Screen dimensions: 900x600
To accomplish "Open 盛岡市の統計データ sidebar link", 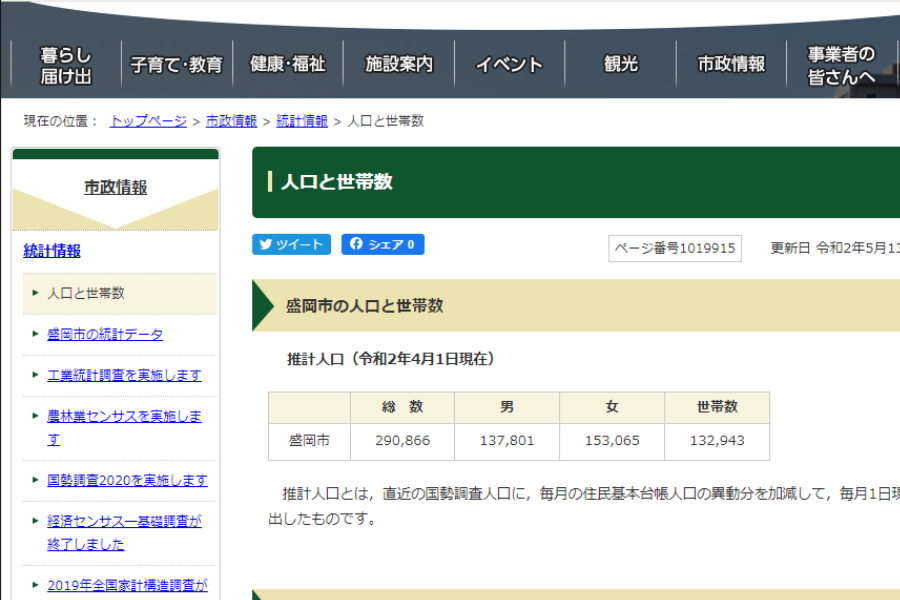I will point(105,334).
